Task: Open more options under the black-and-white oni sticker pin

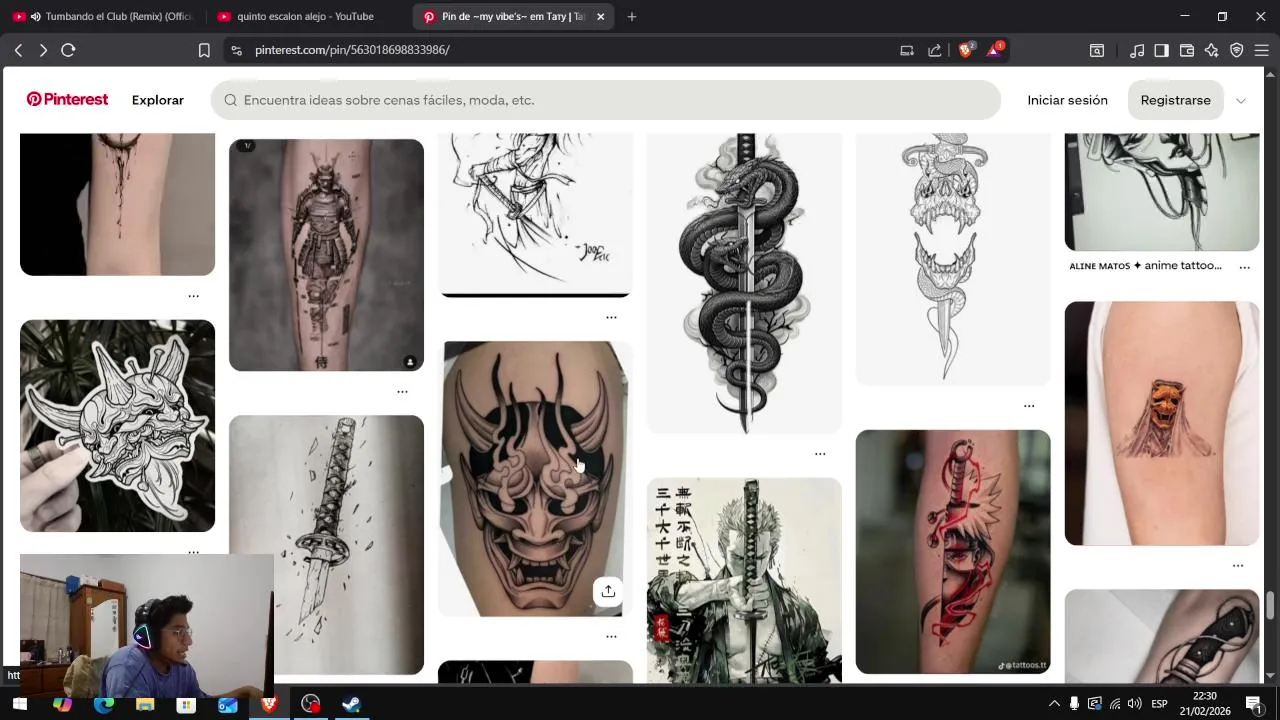Action: coord(194,551)
